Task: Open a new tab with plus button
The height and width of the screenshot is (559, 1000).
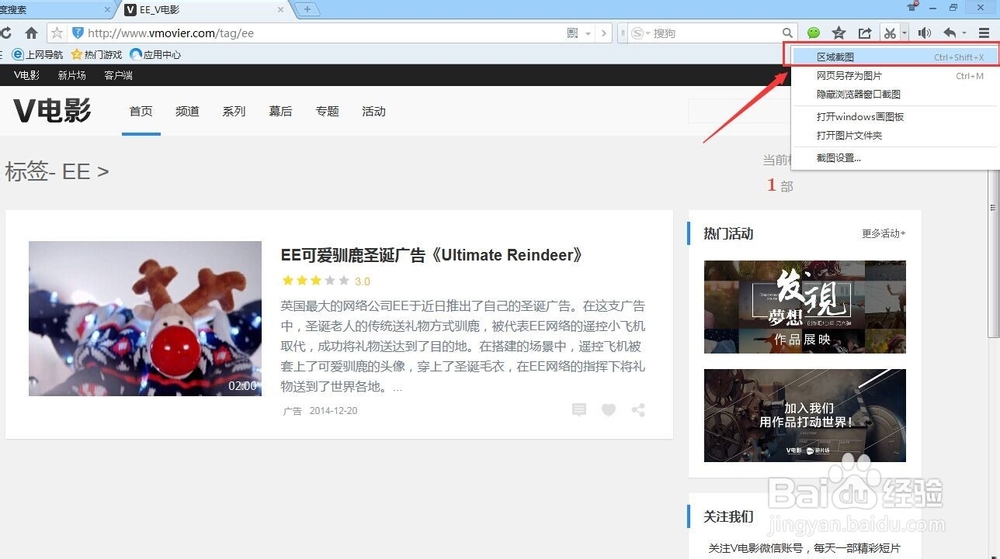Action: (307, 9)
